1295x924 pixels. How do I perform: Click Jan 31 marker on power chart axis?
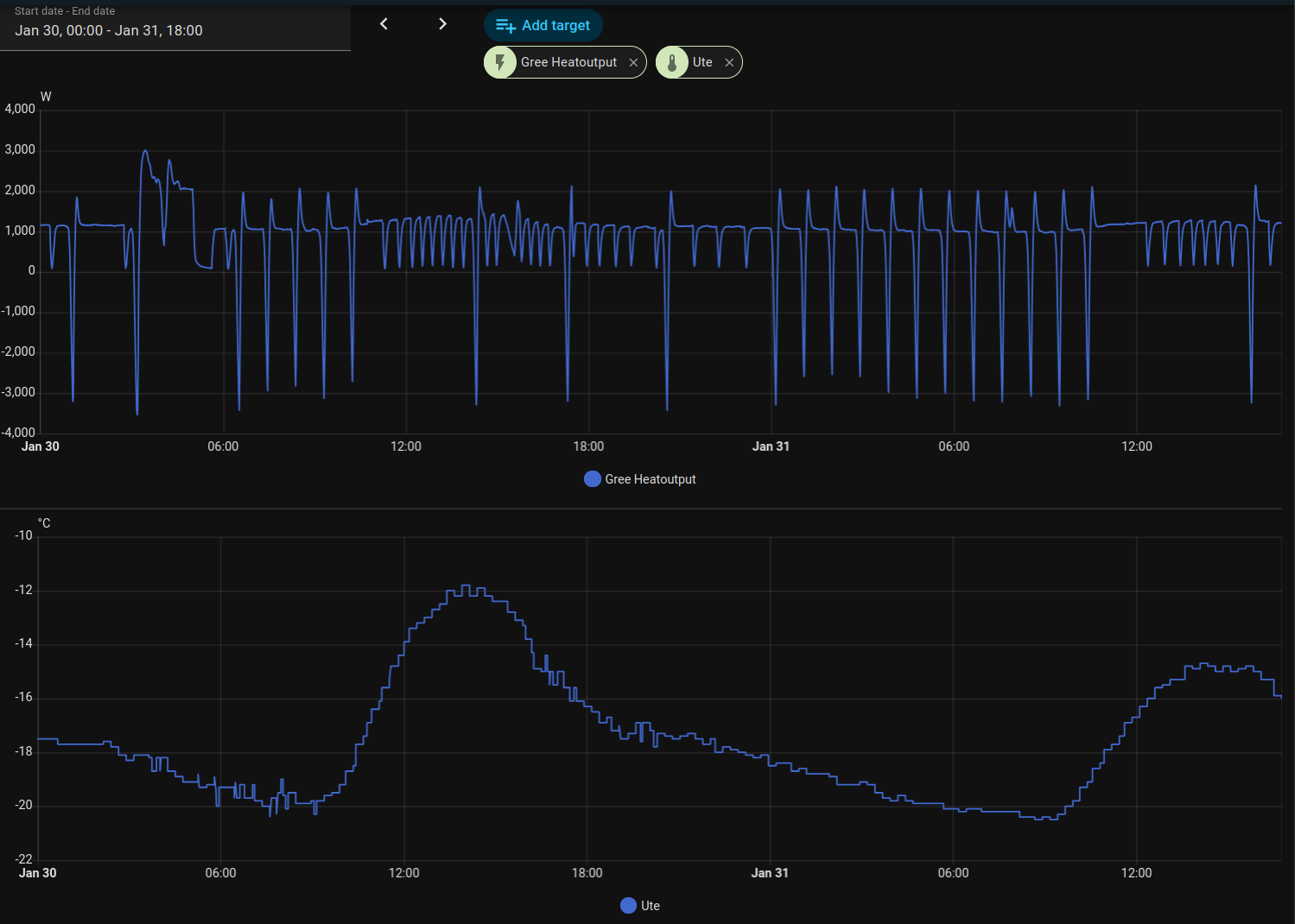coord(771,446)
